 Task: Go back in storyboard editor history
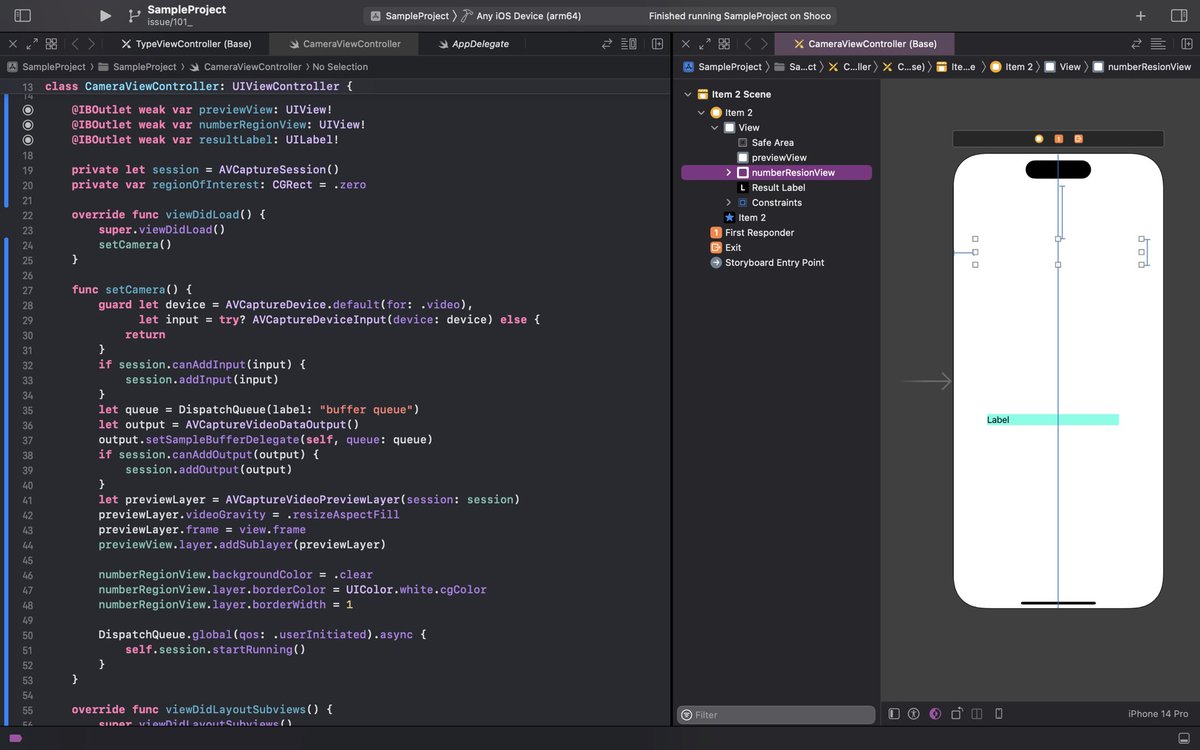[x=747, y=44]
